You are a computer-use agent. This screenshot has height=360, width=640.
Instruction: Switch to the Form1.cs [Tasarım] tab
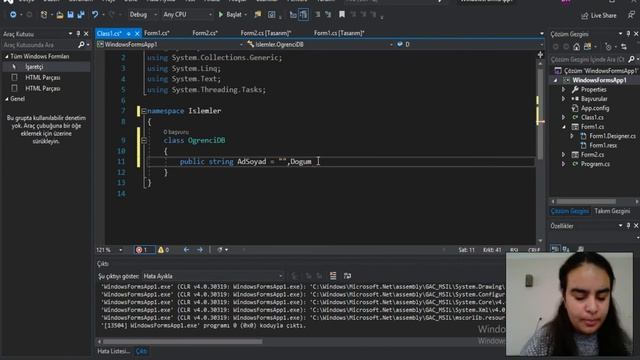click(339, 33)
